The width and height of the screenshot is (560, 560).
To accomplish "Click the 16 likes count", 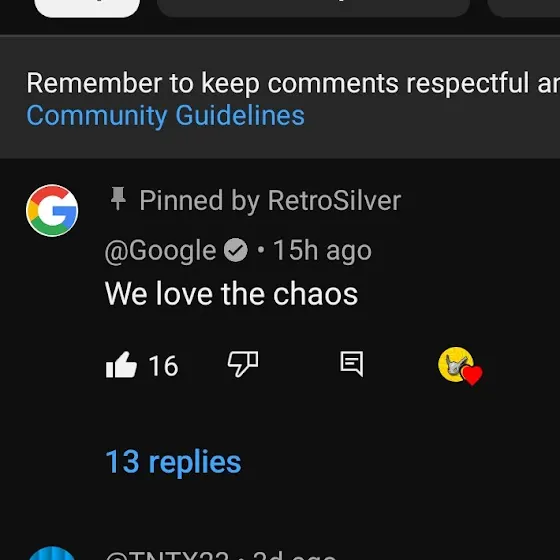I will tap(163, 366).
